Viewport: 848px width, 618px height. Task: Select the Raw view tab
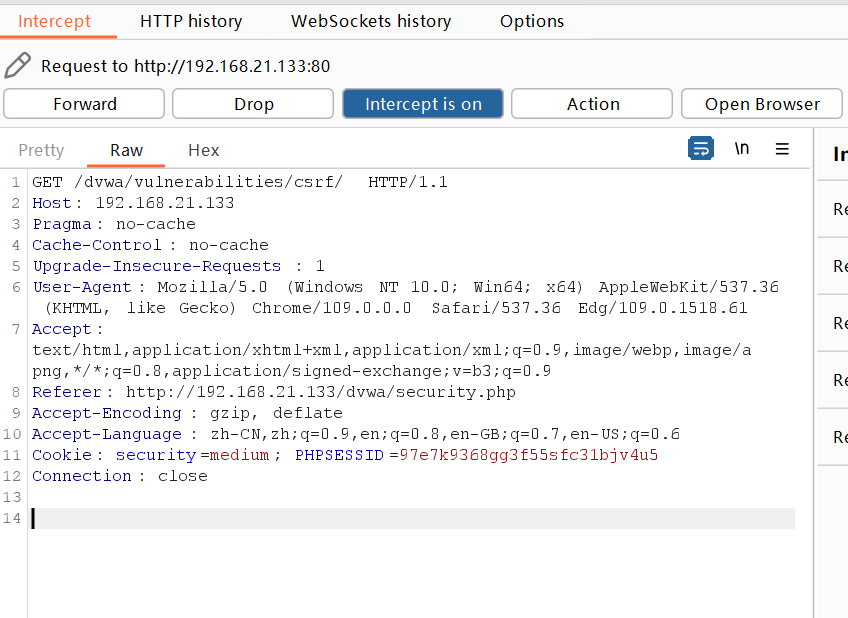pos(126,150)
